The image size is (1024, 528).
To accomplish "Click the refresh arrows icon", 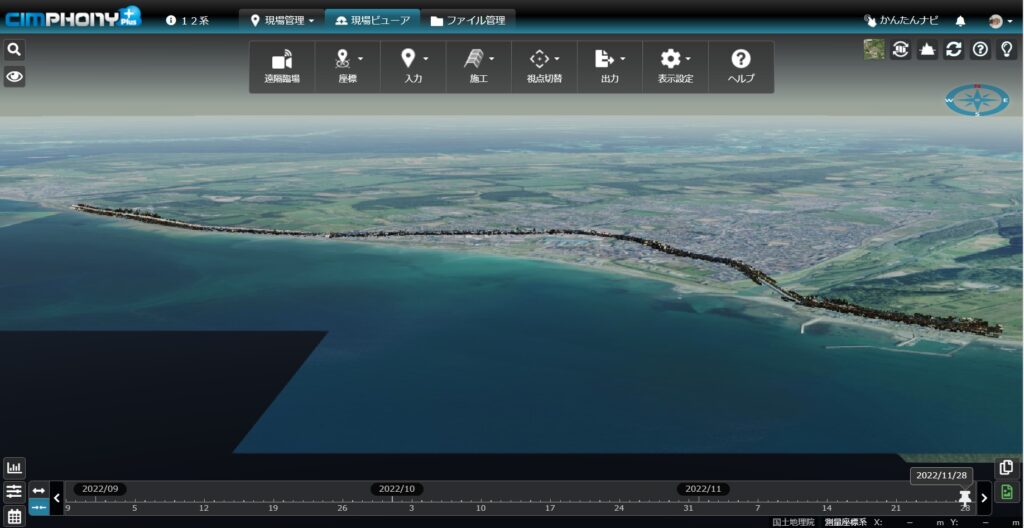I will coord(954,50).
